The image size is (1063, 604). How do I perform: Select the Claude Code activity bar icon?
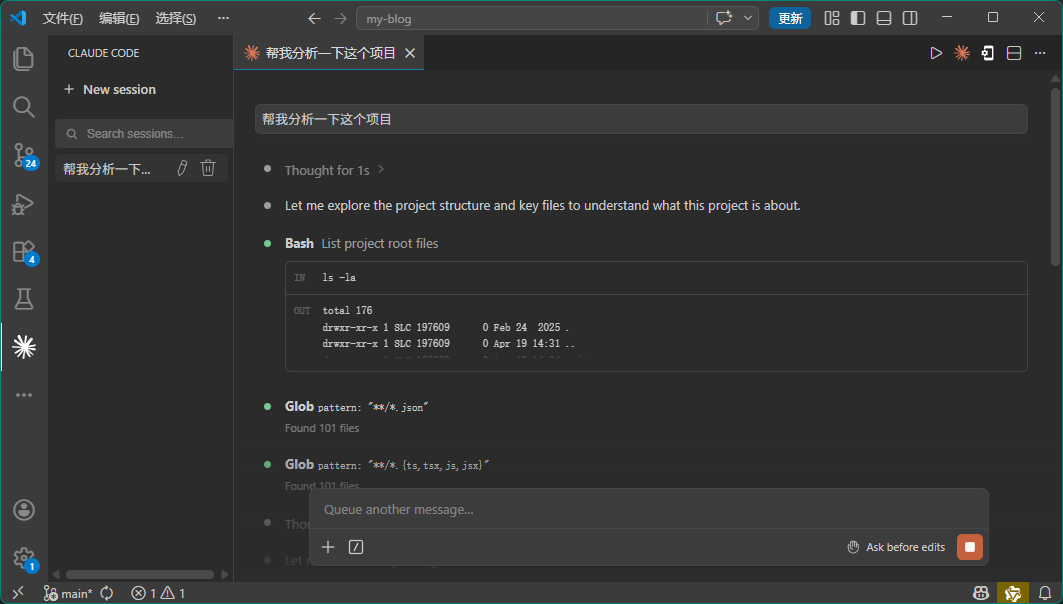(24, 347)
